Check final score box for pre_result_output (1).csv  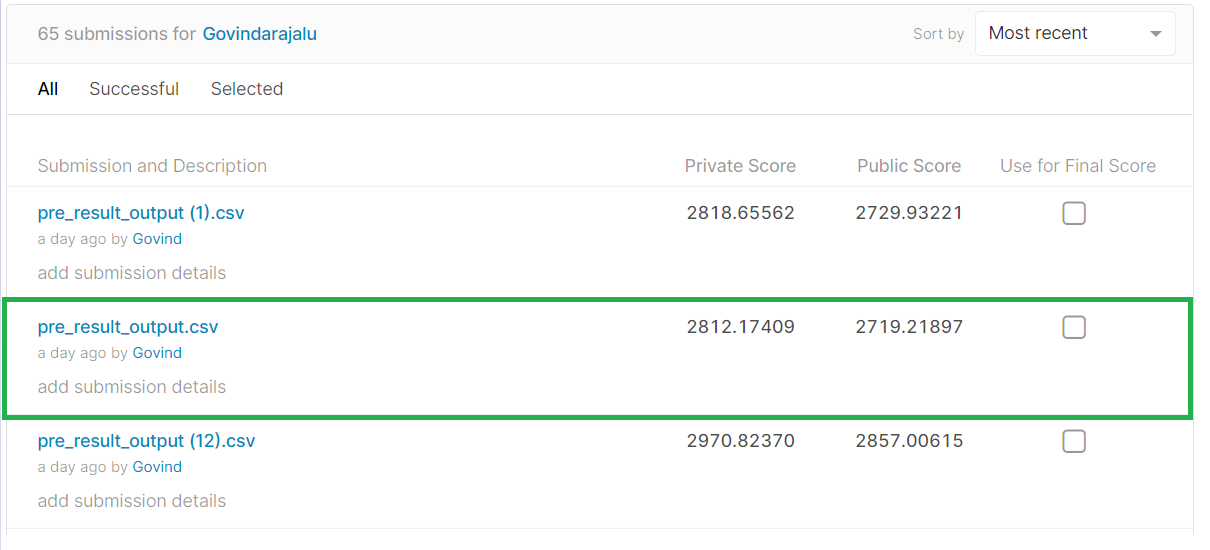[1074, 213]
